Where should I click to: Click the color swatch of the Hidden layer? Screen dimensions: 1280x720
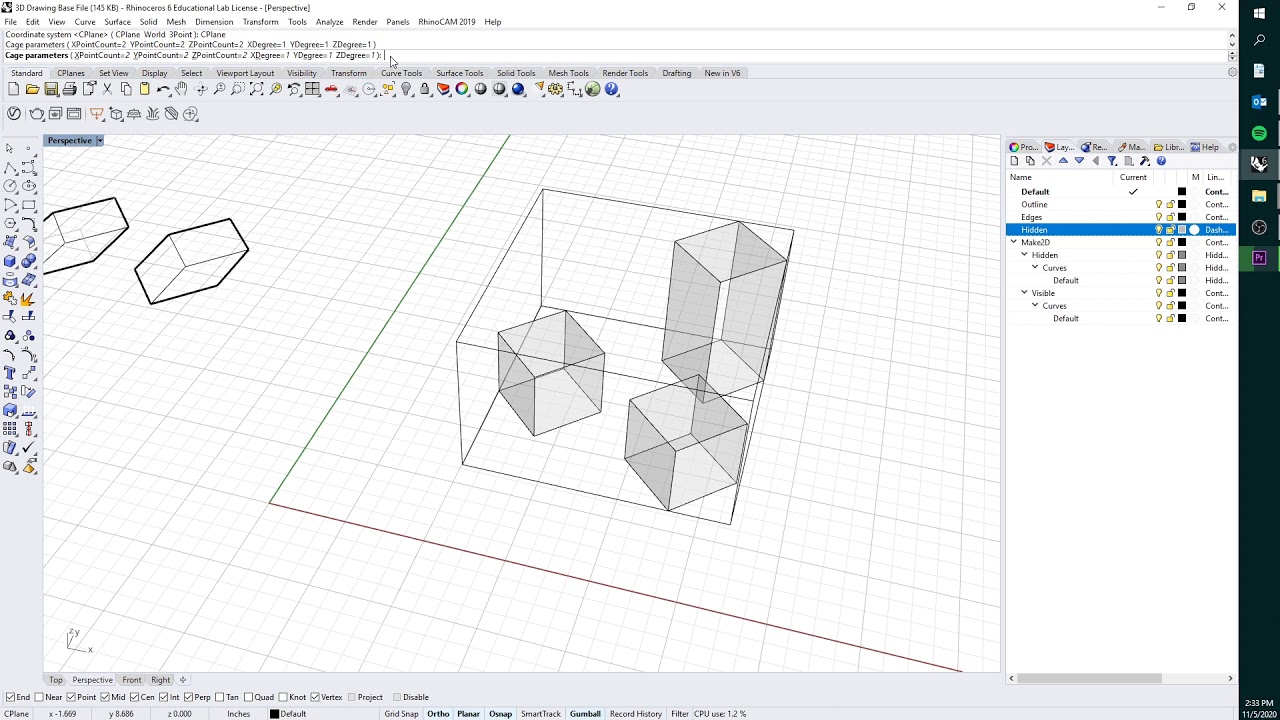[x=1182, y=230]
